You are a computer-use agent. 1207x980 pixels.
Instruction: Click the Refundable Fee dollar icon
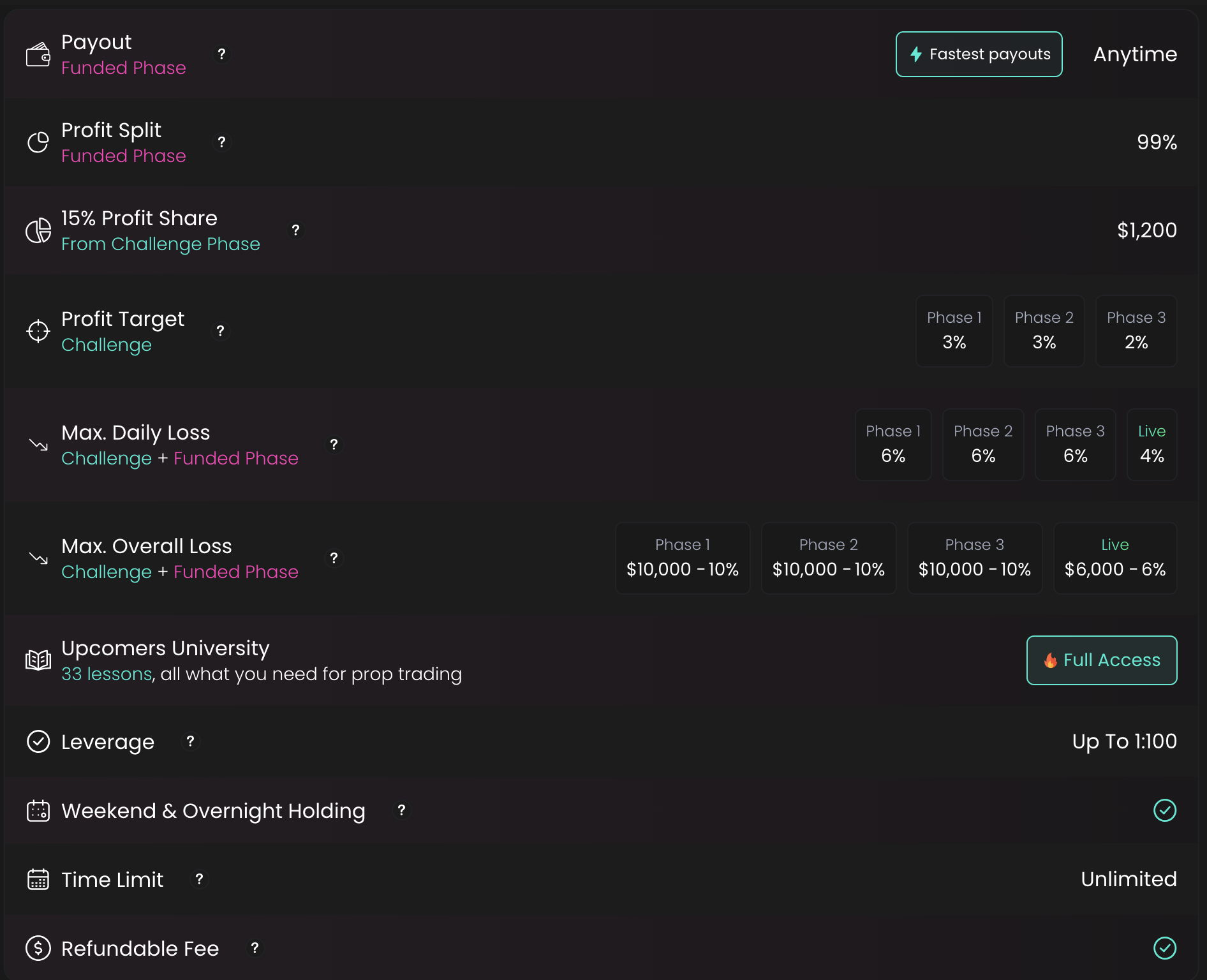tap(38, 948)
